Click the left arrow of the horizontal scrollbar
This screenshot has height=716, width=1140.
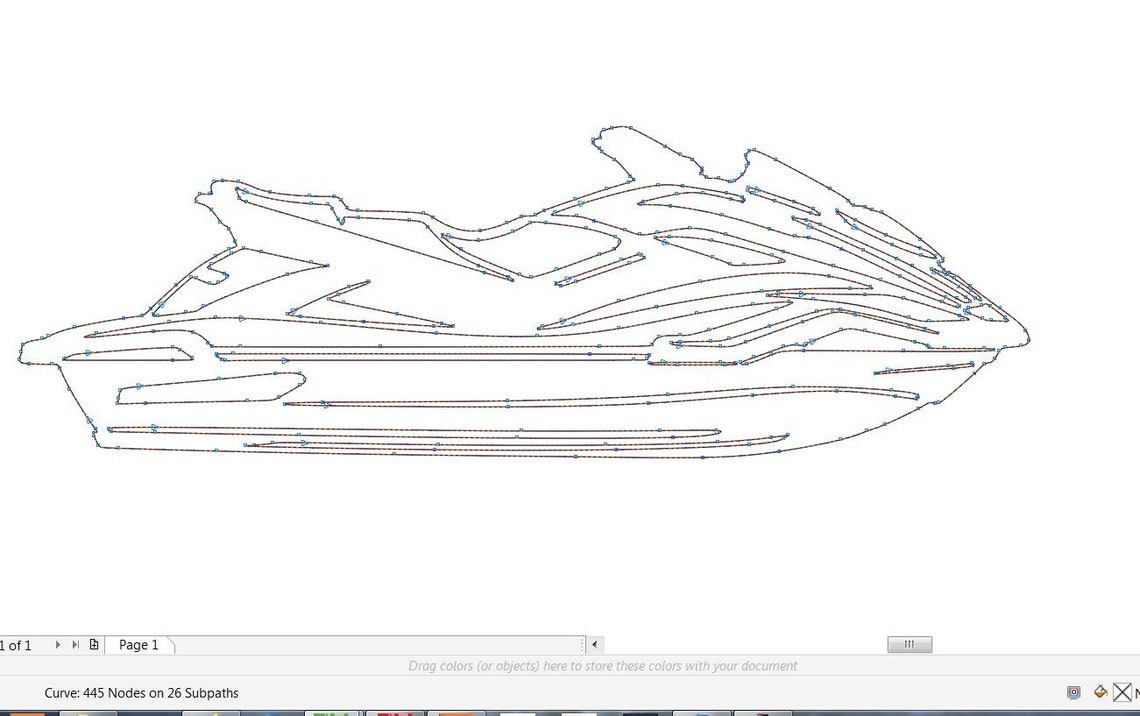pos(595,645)
